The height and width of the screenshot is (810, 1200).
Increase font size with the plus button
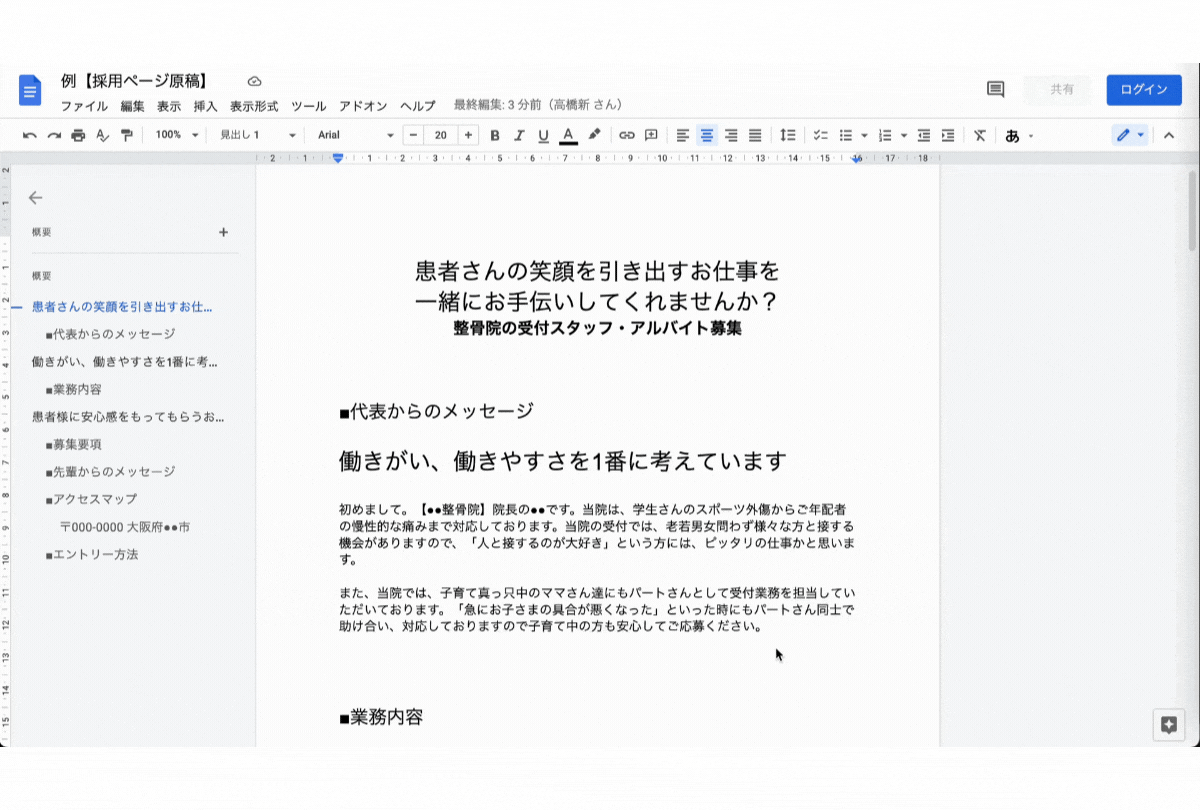point(467,135)
